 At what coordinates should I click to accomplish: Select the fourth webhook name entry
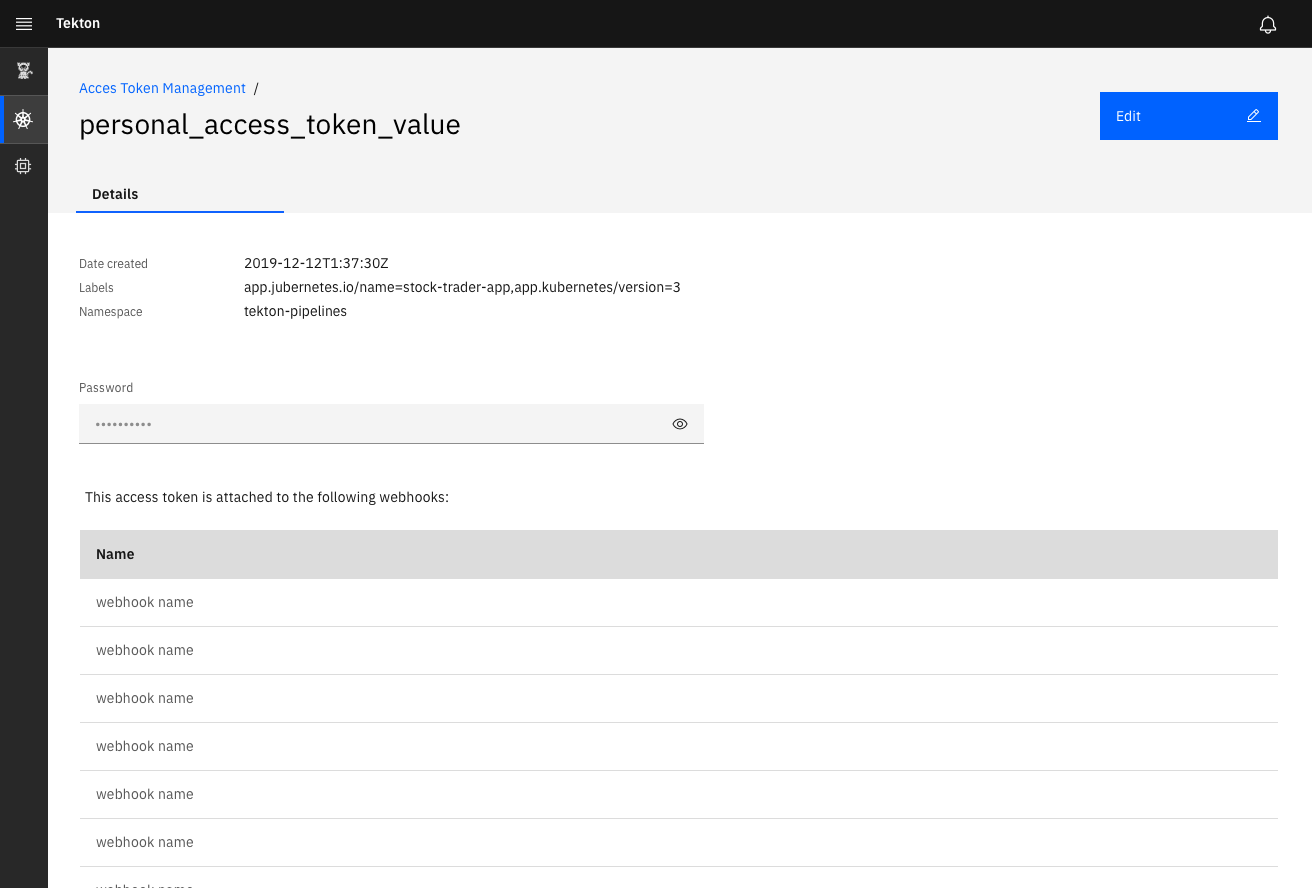coord(145,746)
